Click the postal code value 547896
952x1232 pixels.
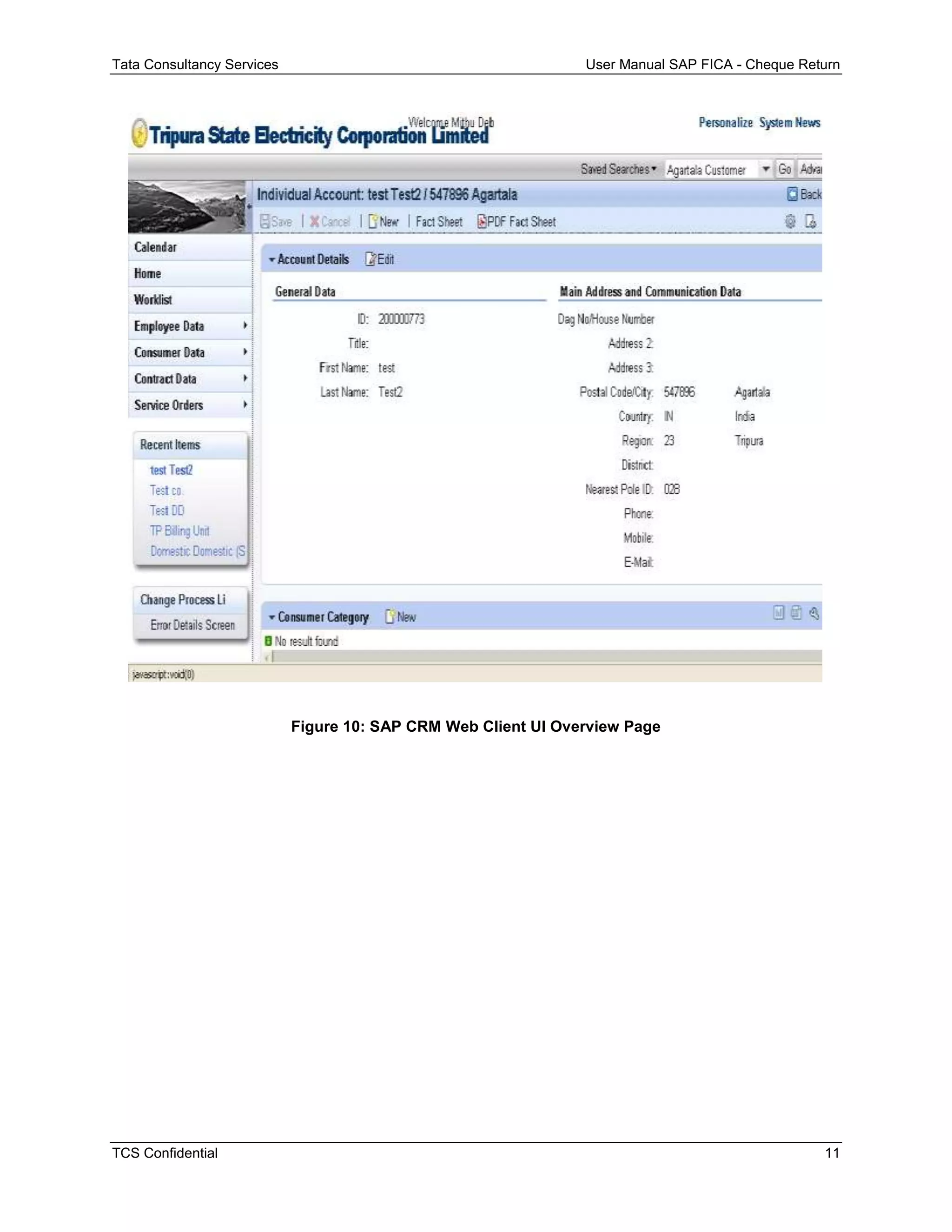tap(679, 392)
